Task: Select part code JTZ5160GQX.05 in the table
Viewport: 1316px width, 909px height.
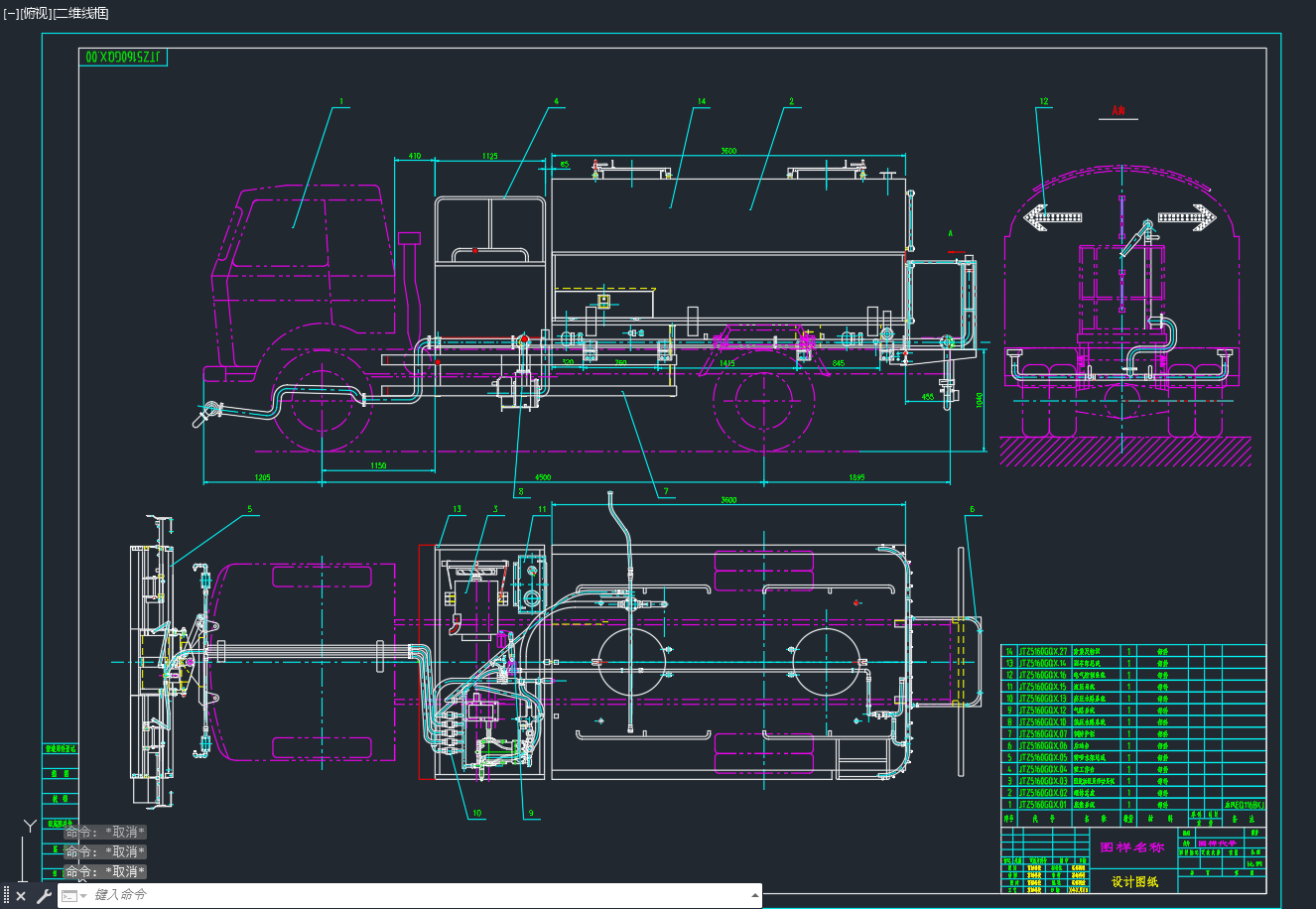Action: pos(1043,757)
